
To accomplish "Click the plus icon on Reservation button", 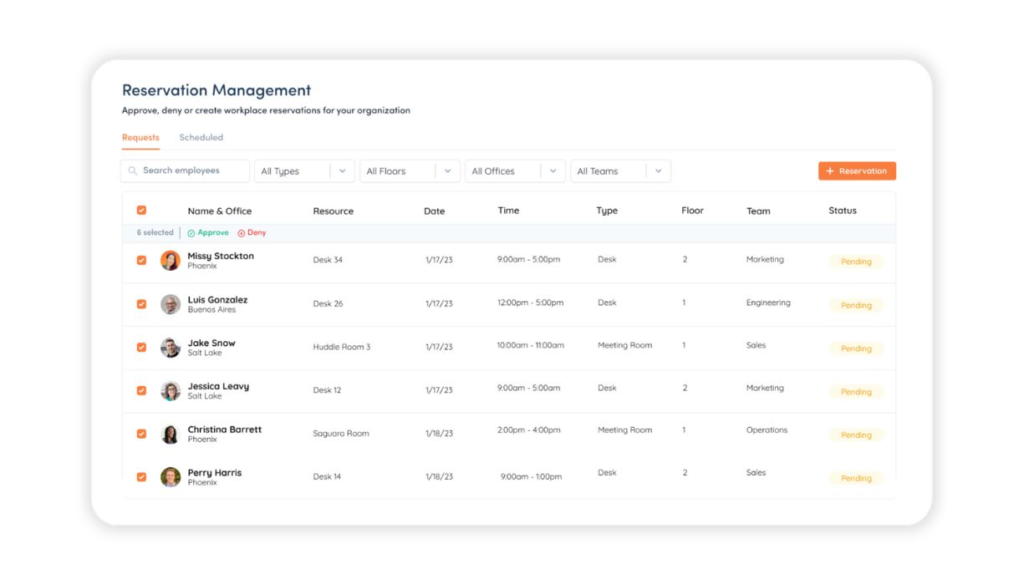I will tap(830, 171).
